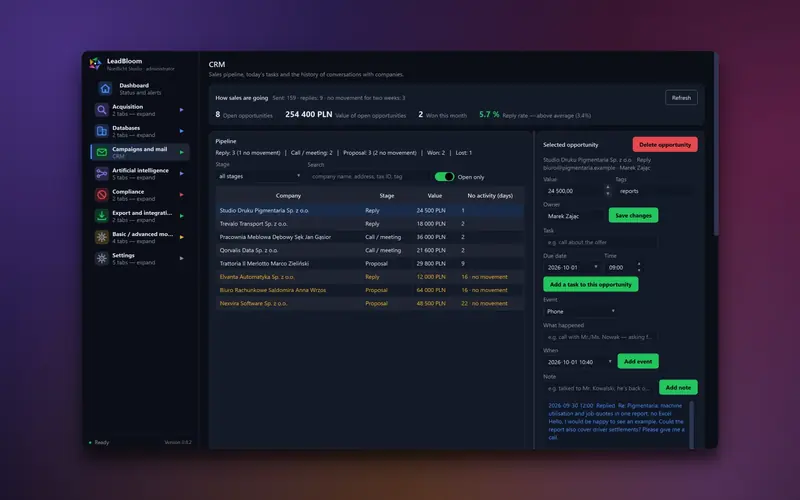
Task: Click the Basic / advanced mode icon
Action: 102,237
